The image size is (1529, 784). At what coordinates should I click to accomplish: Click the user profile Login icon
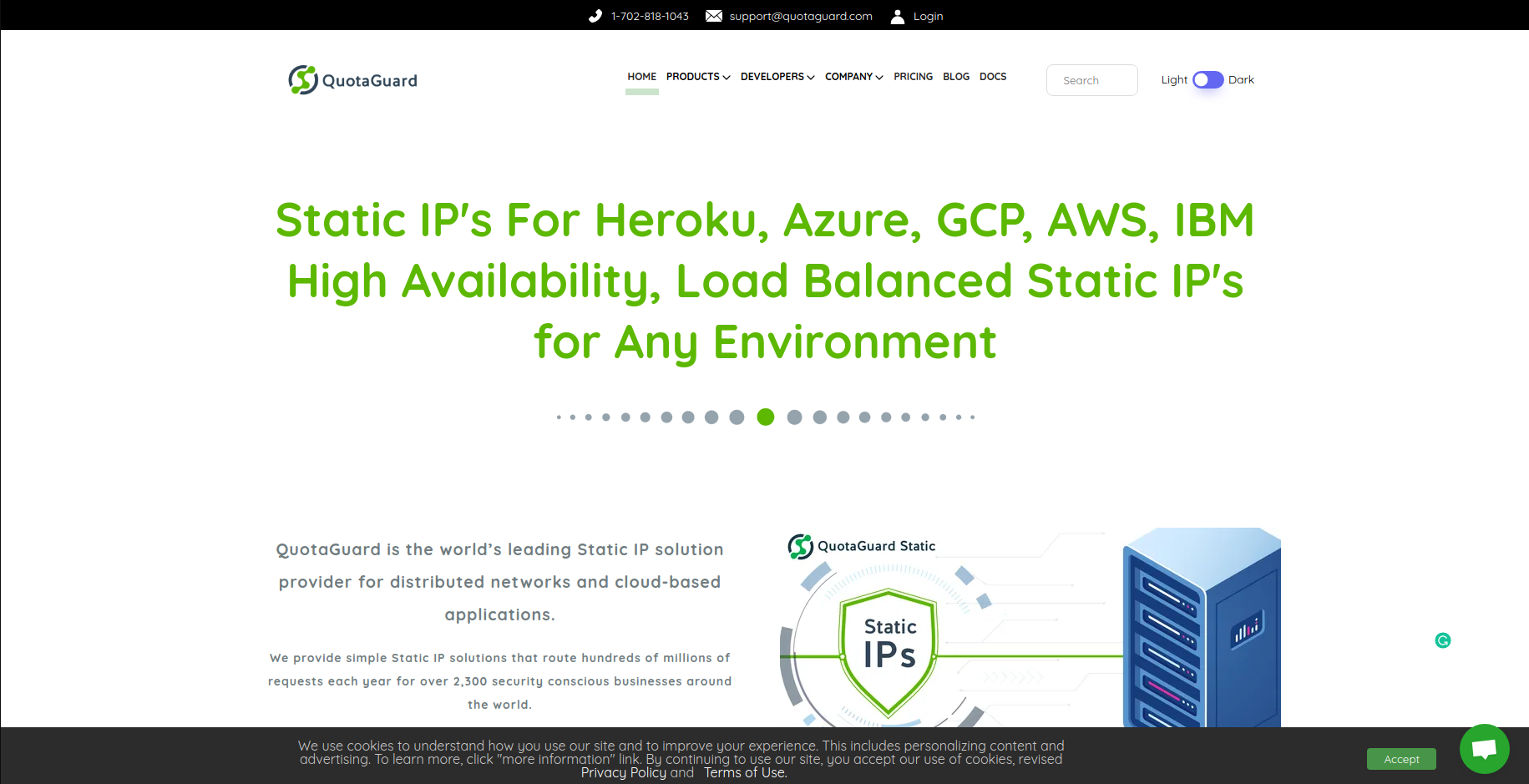click(x=898, y=16)
